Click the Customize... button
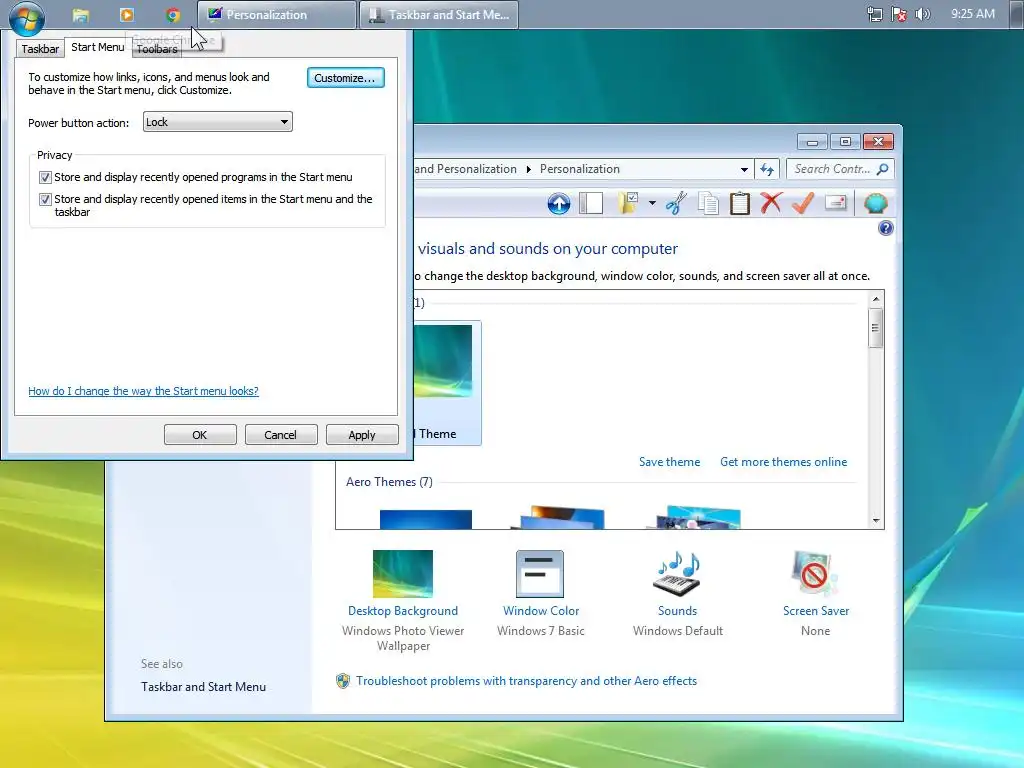Viewport: 1024px width, 768px height. pos(345,78)
